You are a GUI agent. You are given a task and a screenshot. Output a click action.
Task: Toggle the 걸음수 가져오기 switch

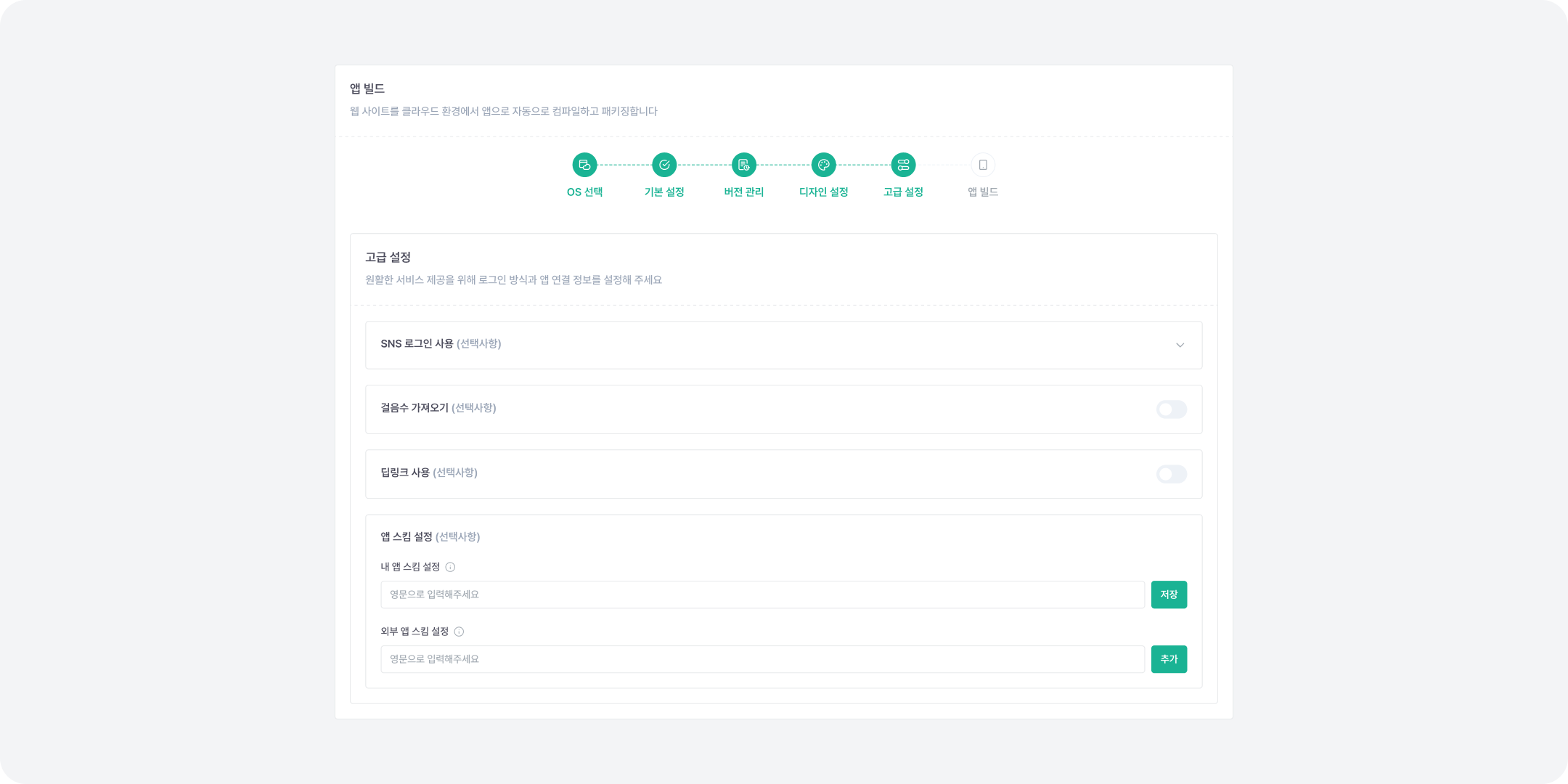tap(1172, 409)
